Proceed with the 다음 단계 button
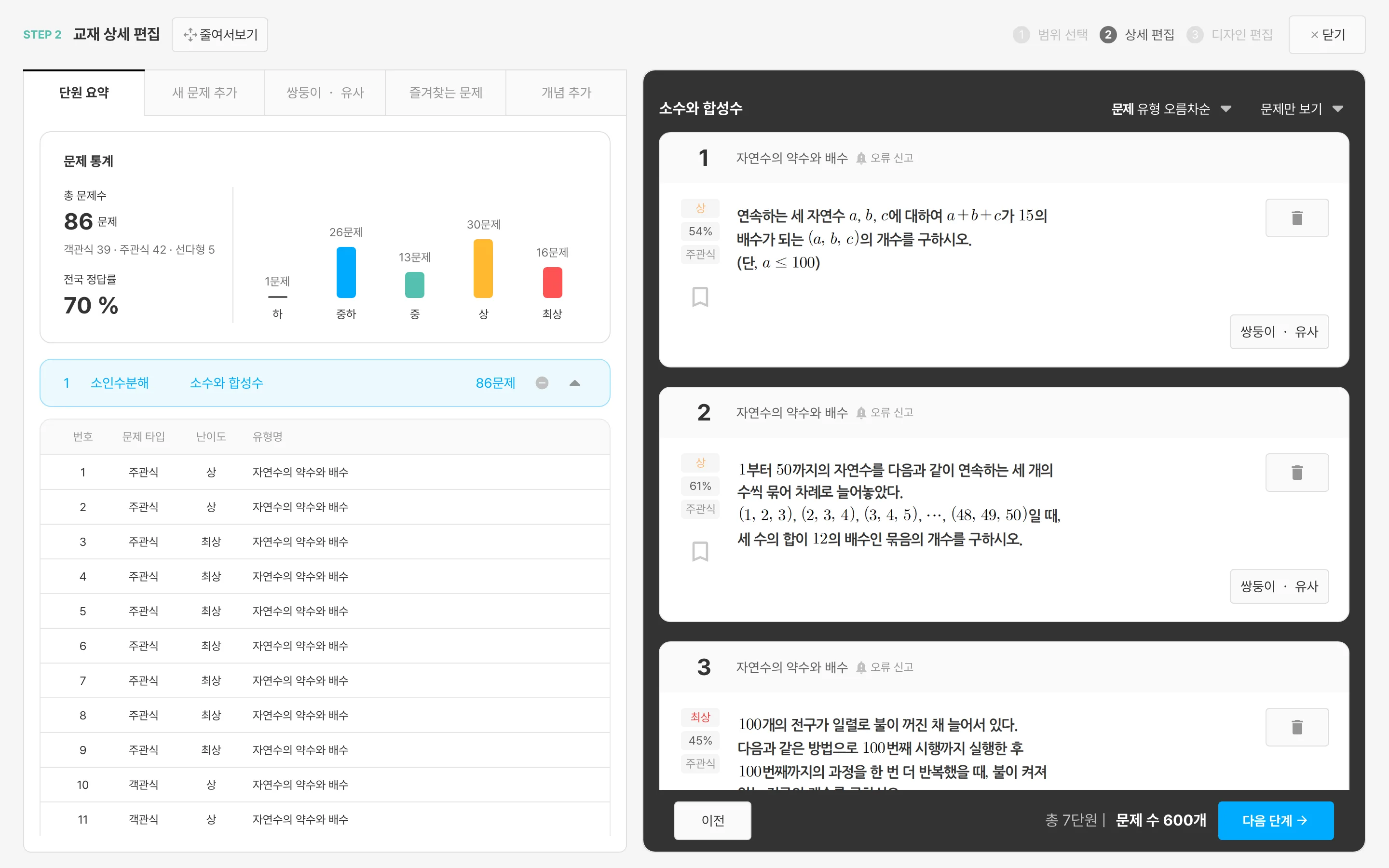This screenshot has width=1389, height=868. [x=1275, y=820]
